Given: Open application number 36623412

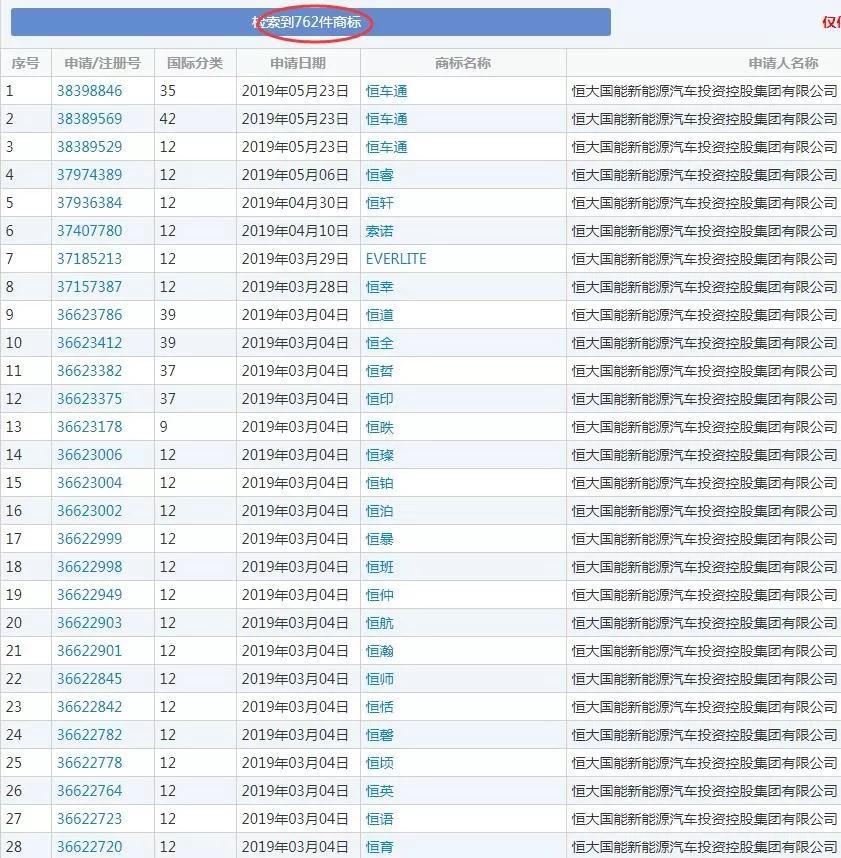Looking at the screenshot, I should 89,343.
